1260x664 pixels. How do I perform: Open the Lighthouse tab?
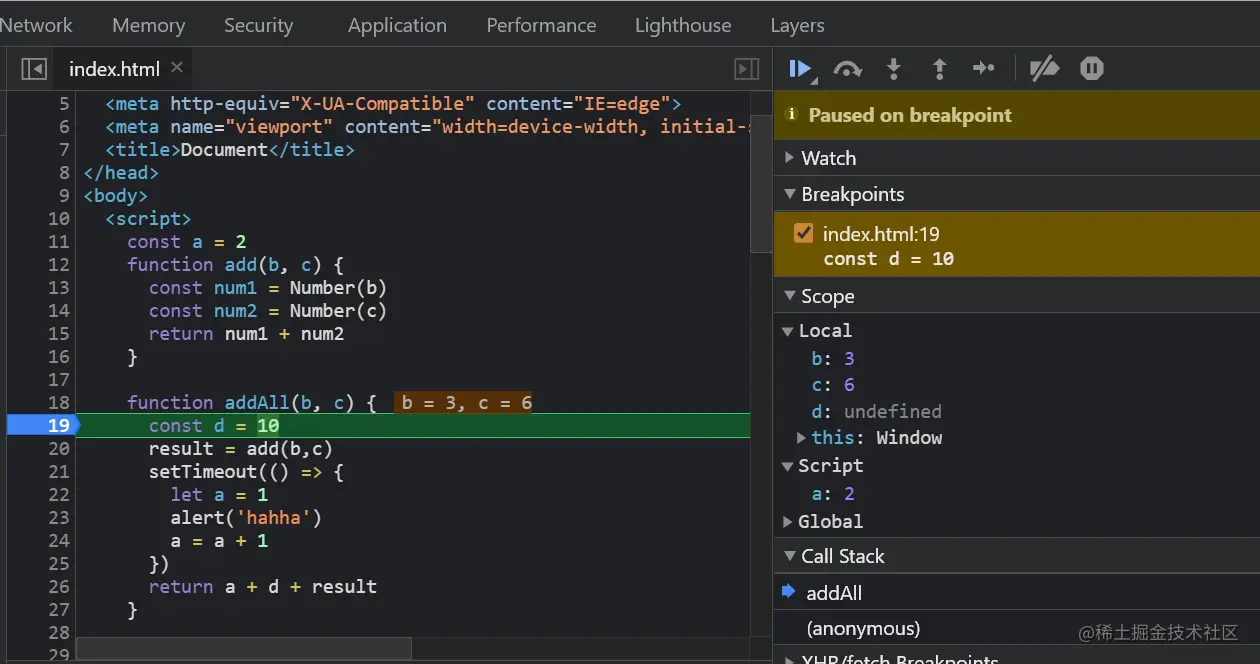683,25
